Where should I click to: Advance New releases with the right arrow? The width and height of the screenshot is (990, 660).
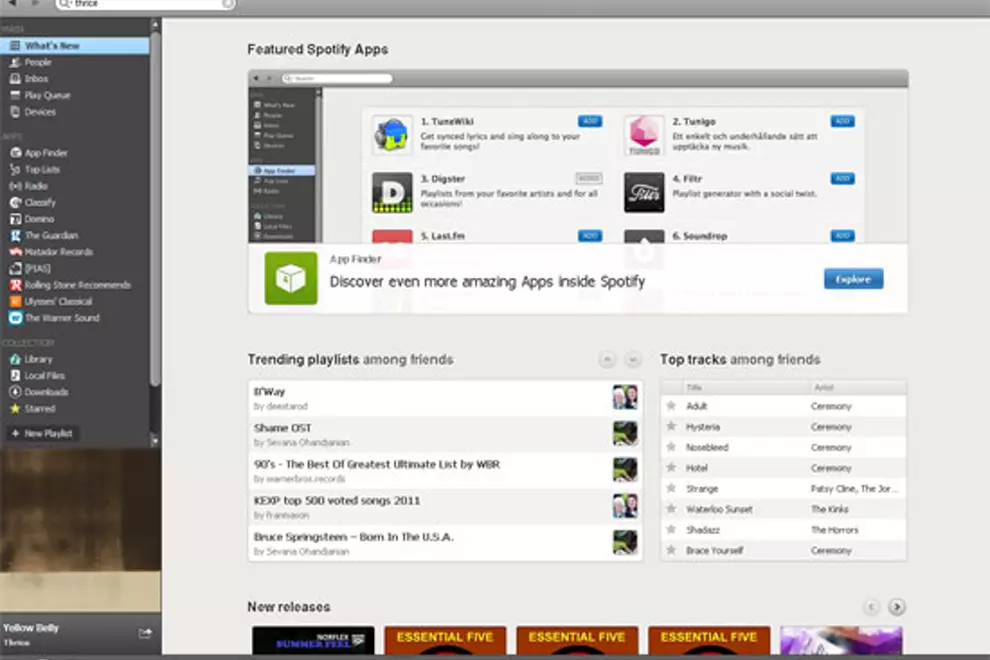(x=897, y=607)
